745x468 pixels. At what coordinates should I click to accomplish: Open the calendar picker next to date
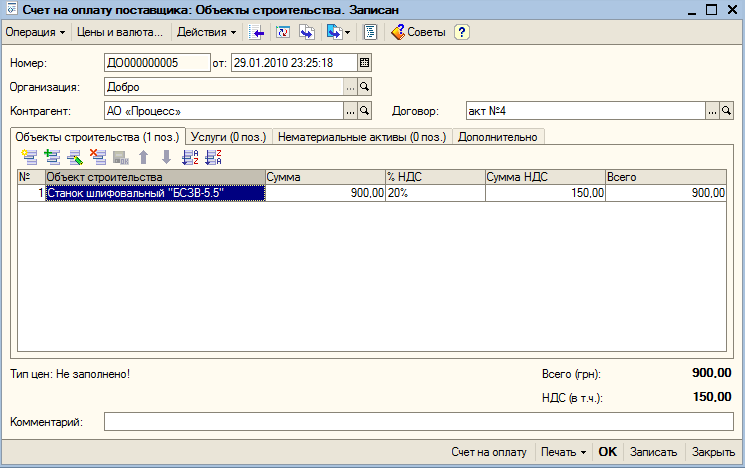[364, 63]
